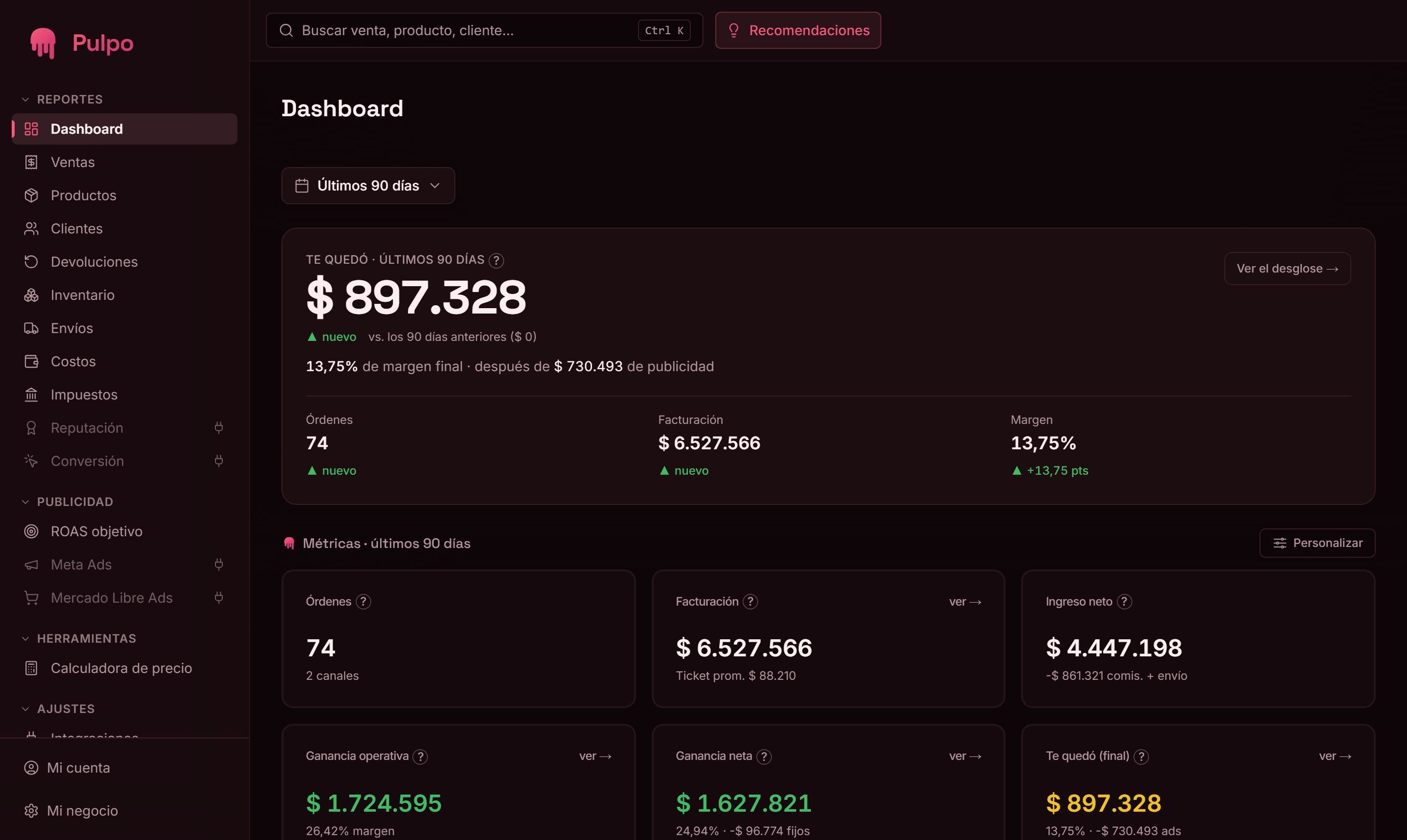Screen dimensions: 1407x840
Task: Click the '$ 897.328' headline amount
Action: (x=416, y=297)
